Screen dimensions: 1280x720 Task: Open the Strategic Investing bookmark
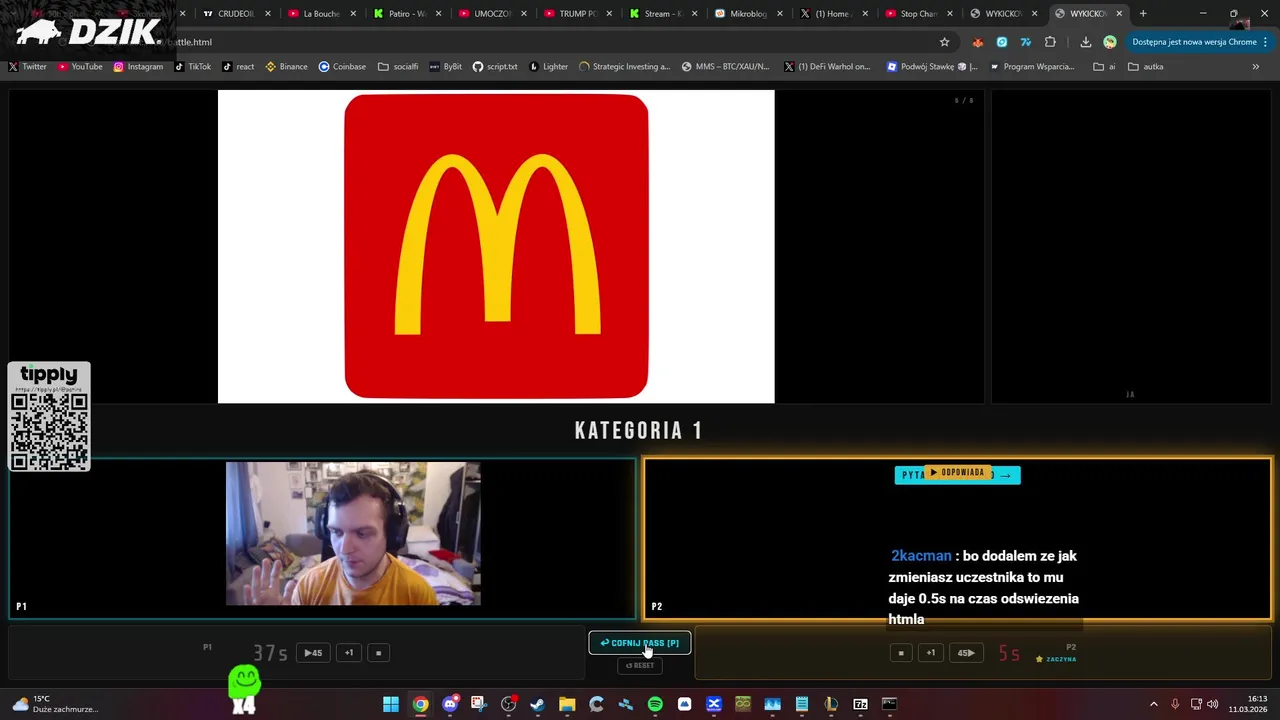pos(624,67)
